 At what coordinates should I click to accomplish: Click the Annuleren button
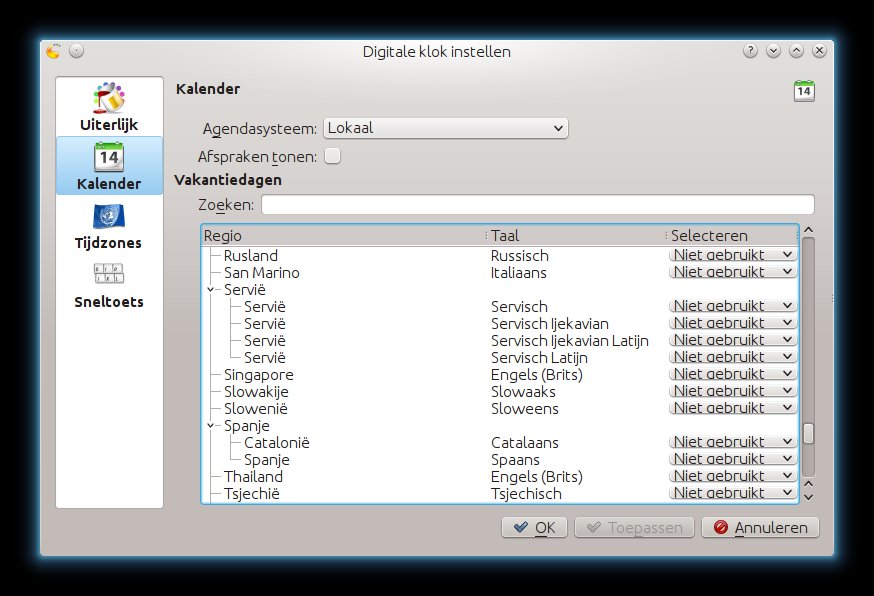point(761,527)
